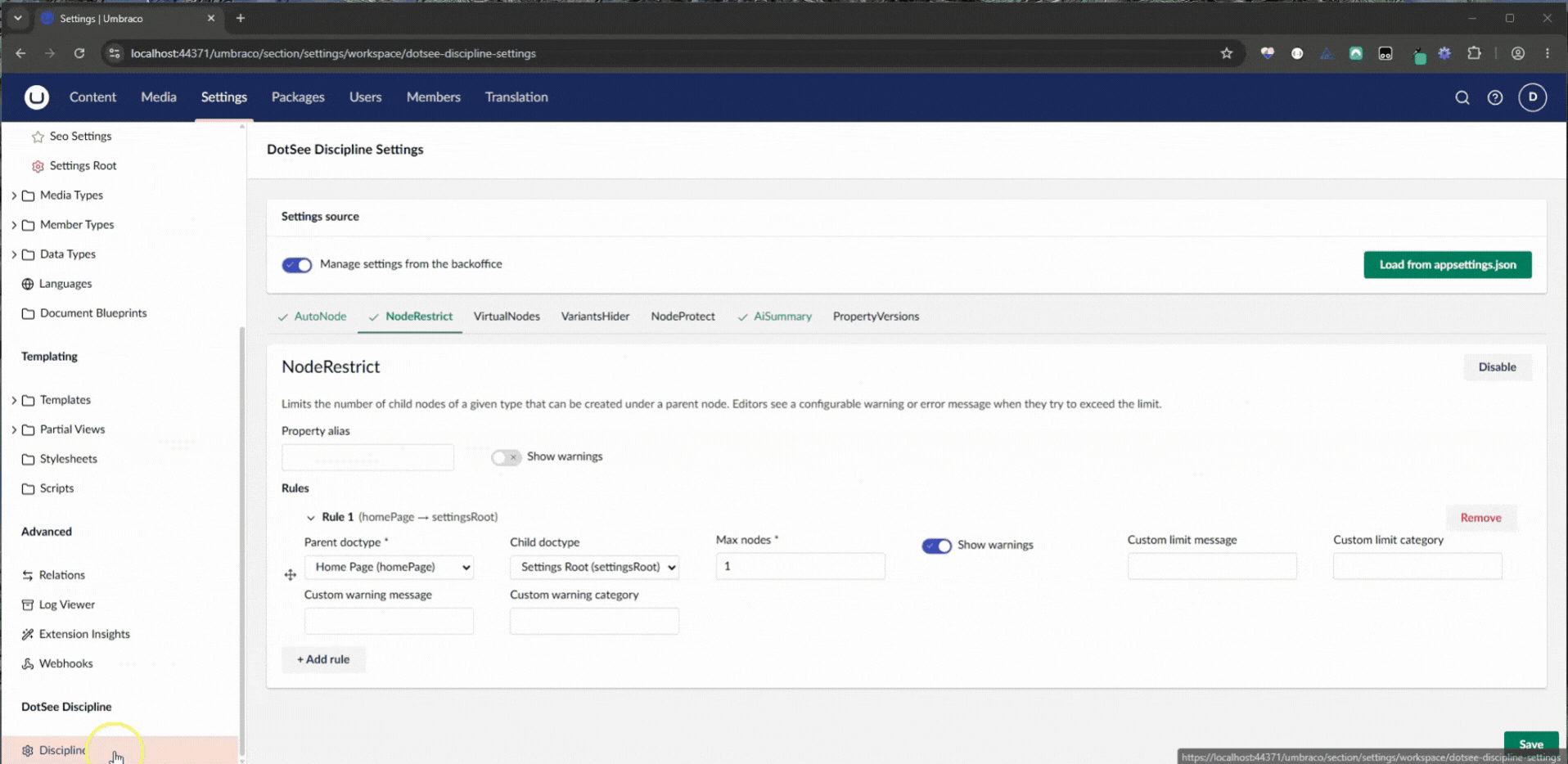Bookmark this page with the star icon

[x=1226, y=53]
